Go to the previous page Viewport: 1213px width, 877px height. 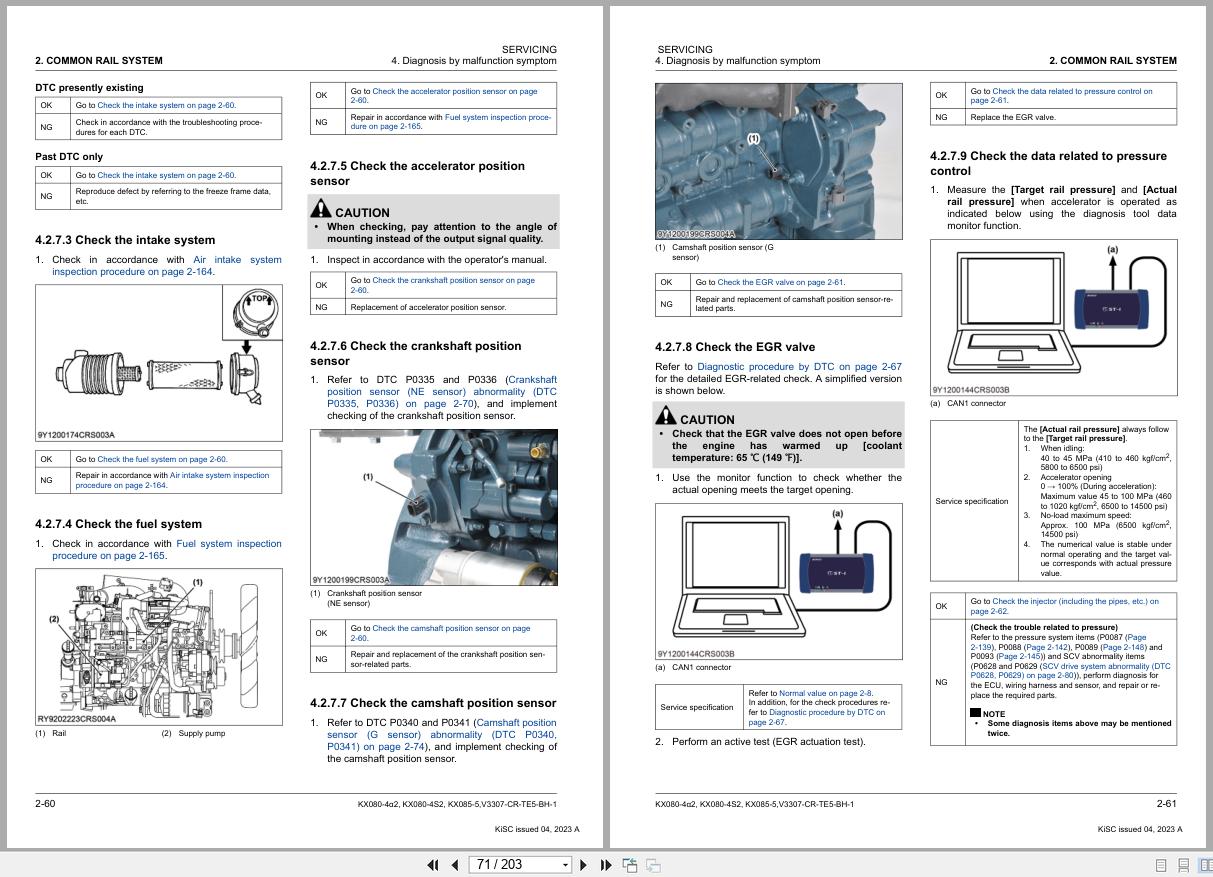click(x=455, y=865)
